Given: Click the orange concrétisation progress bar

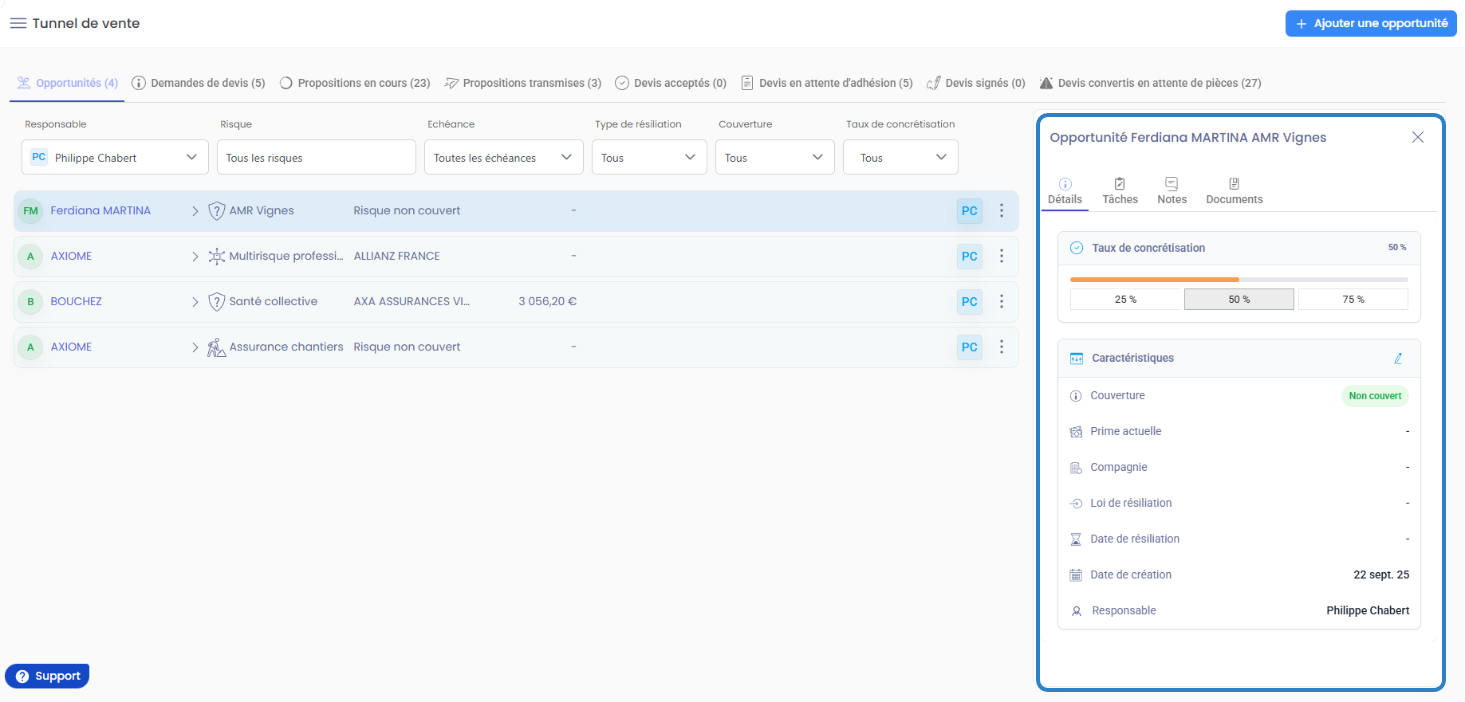Looking at the screenshot, I should [1154, 280].
